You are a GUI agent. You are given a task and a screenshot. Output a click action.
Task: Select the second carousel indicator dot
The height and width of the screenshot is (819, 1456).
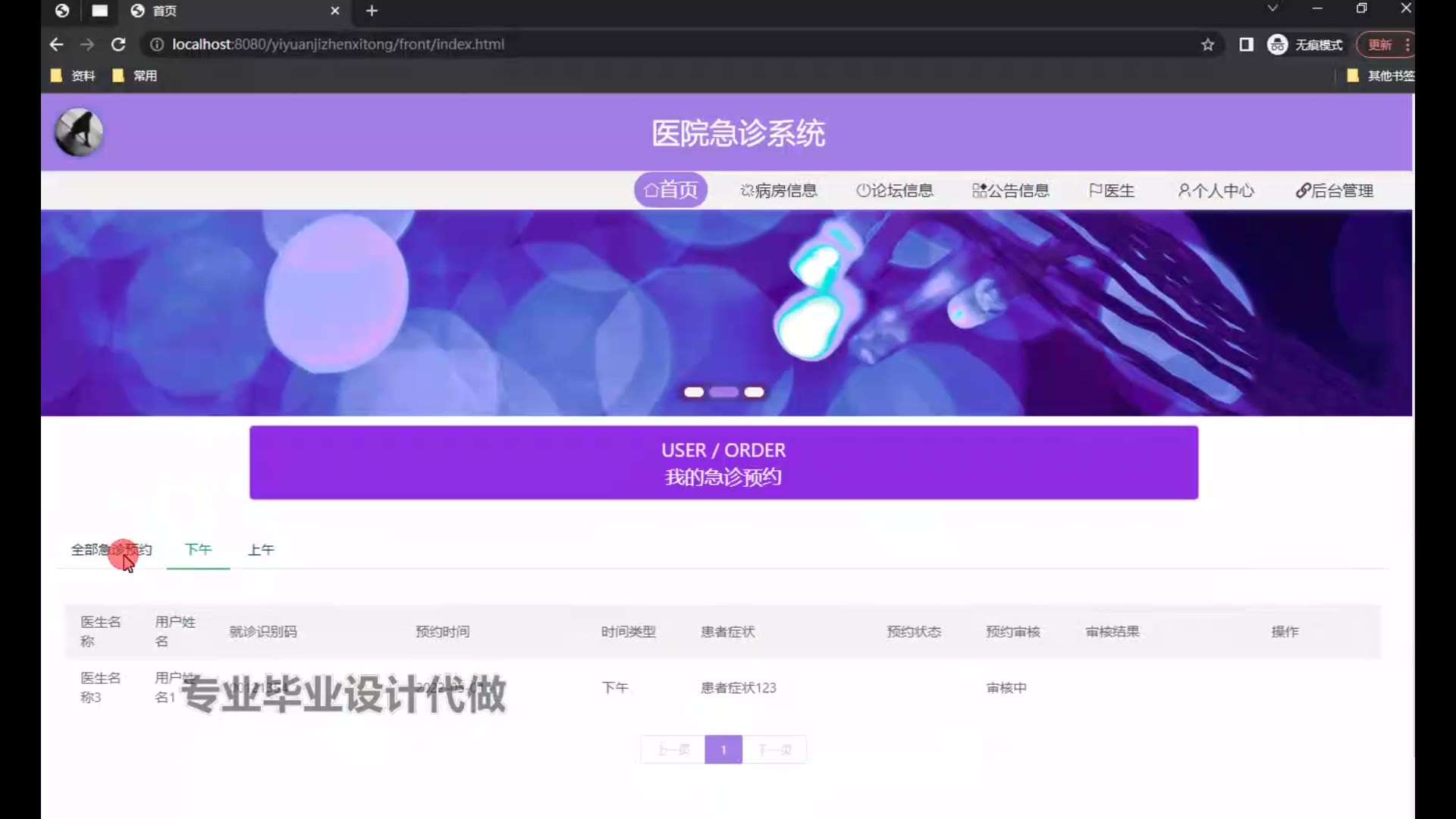724,392
